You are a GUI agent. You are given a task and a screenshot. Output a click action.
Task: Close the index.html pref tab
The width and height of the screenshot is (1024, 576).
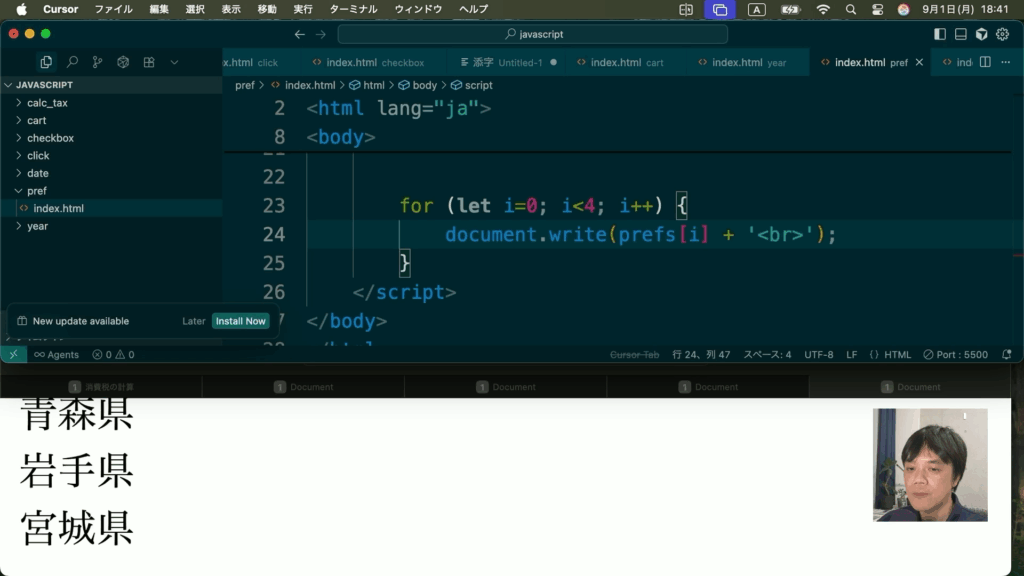click(x=919, y=62)
